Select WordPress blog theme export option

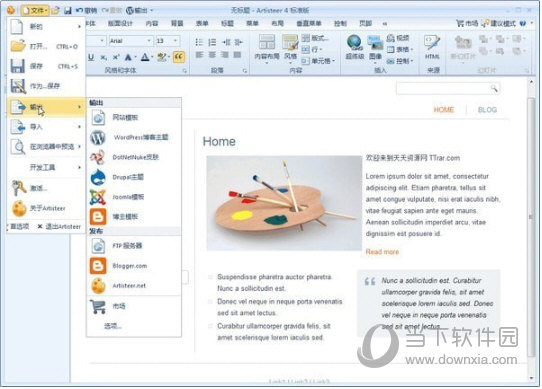pos(134,137)
